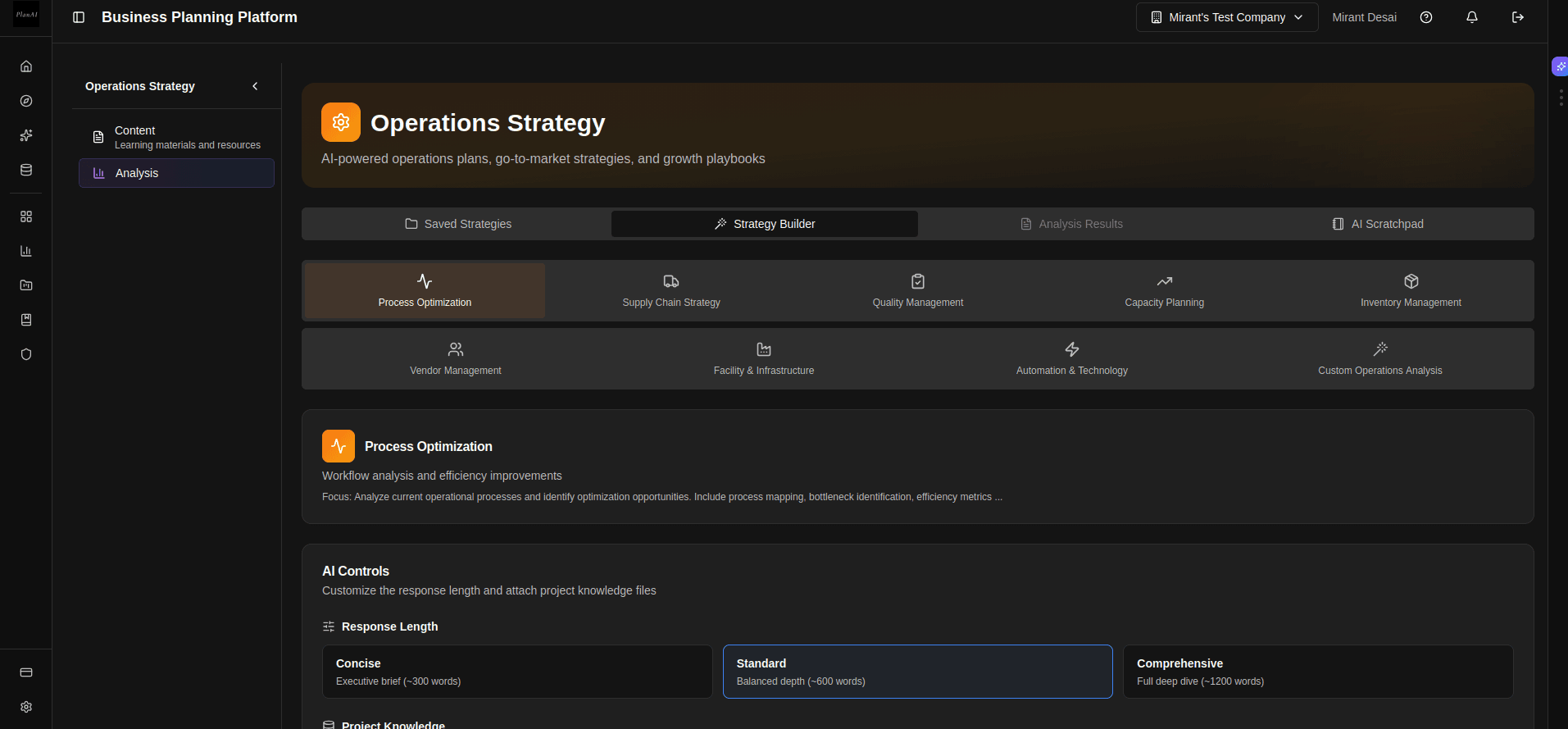This screenshot has height=729, width=1568.
Task: Select Concise response length option
Action: 517,672
